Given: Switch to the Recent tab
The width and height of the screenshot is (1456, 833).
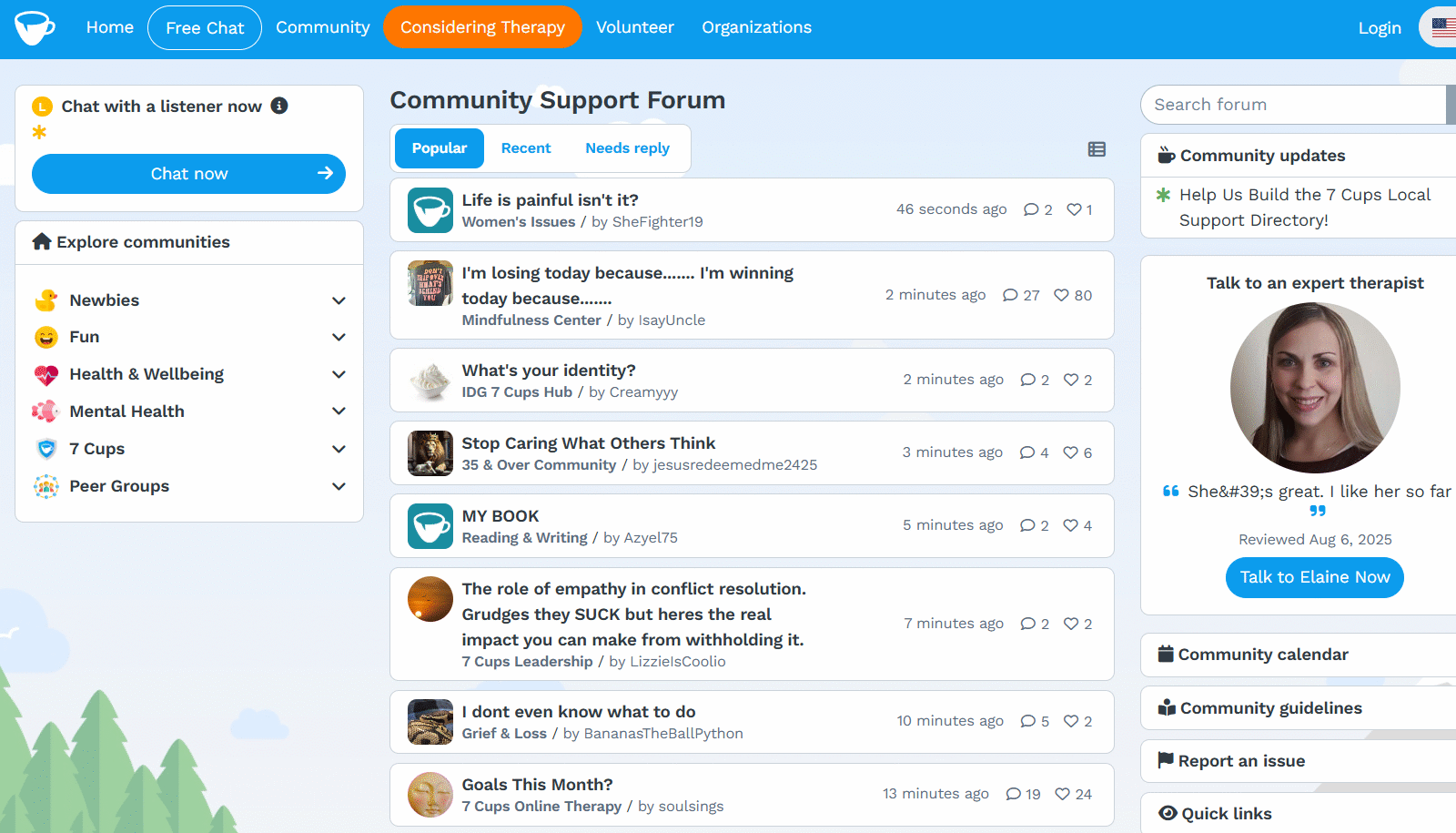Looking at the screenshot, I should 526,148.
